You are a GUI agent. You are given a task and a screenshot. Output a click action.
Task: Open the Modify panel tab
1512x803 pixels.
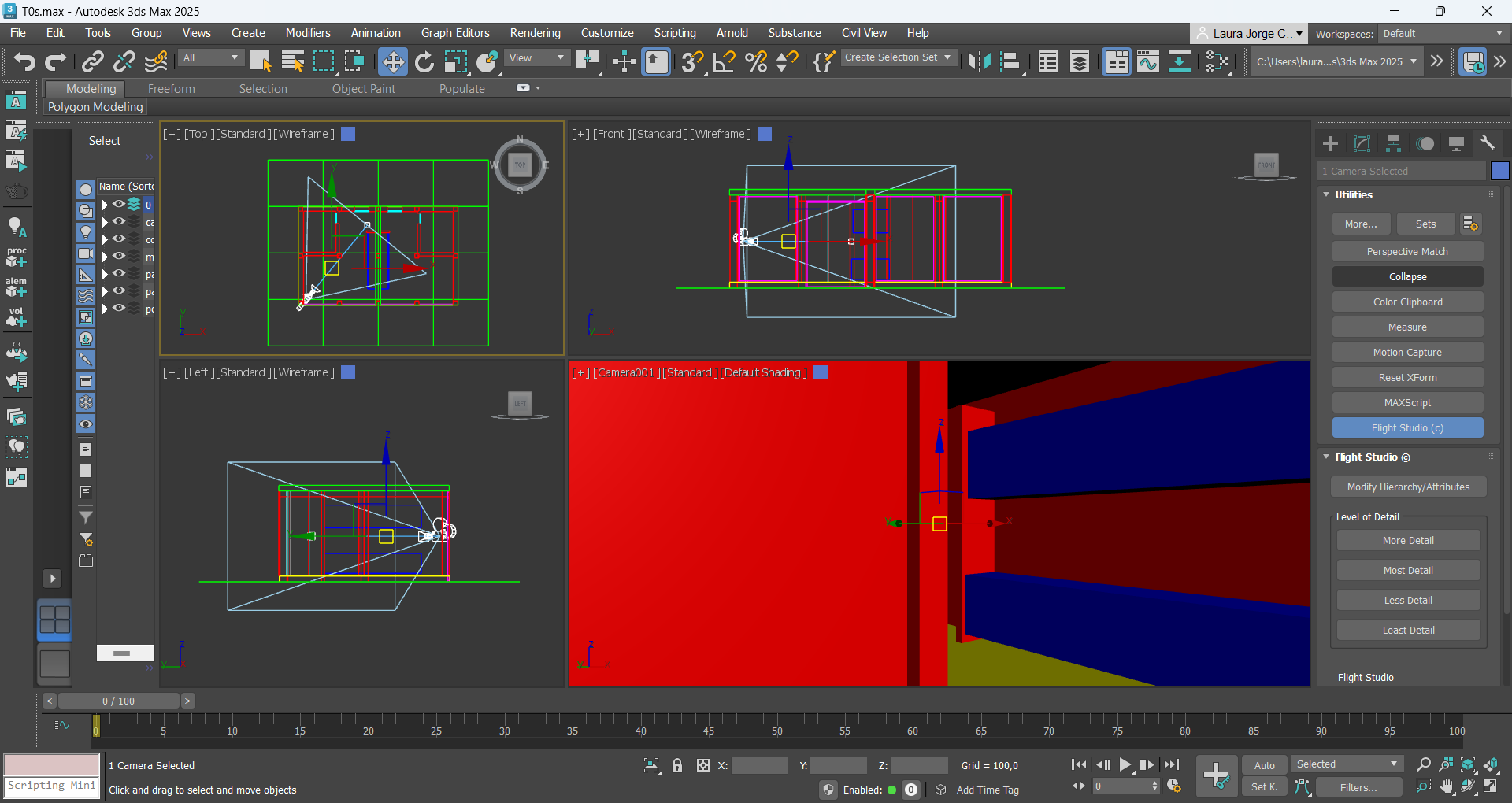click(x=1362, y=143)
